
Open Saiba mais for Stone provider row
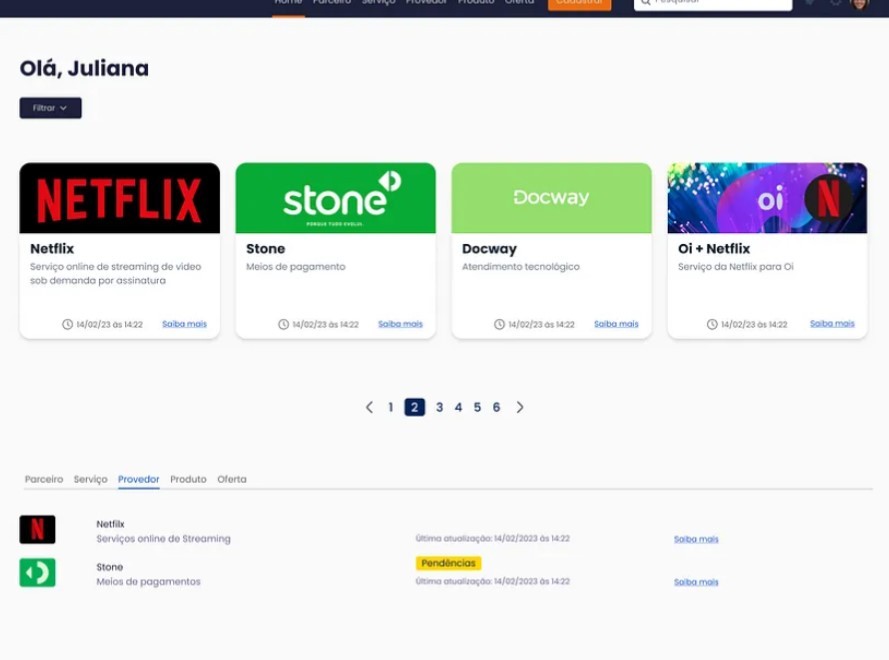point(696,582)
